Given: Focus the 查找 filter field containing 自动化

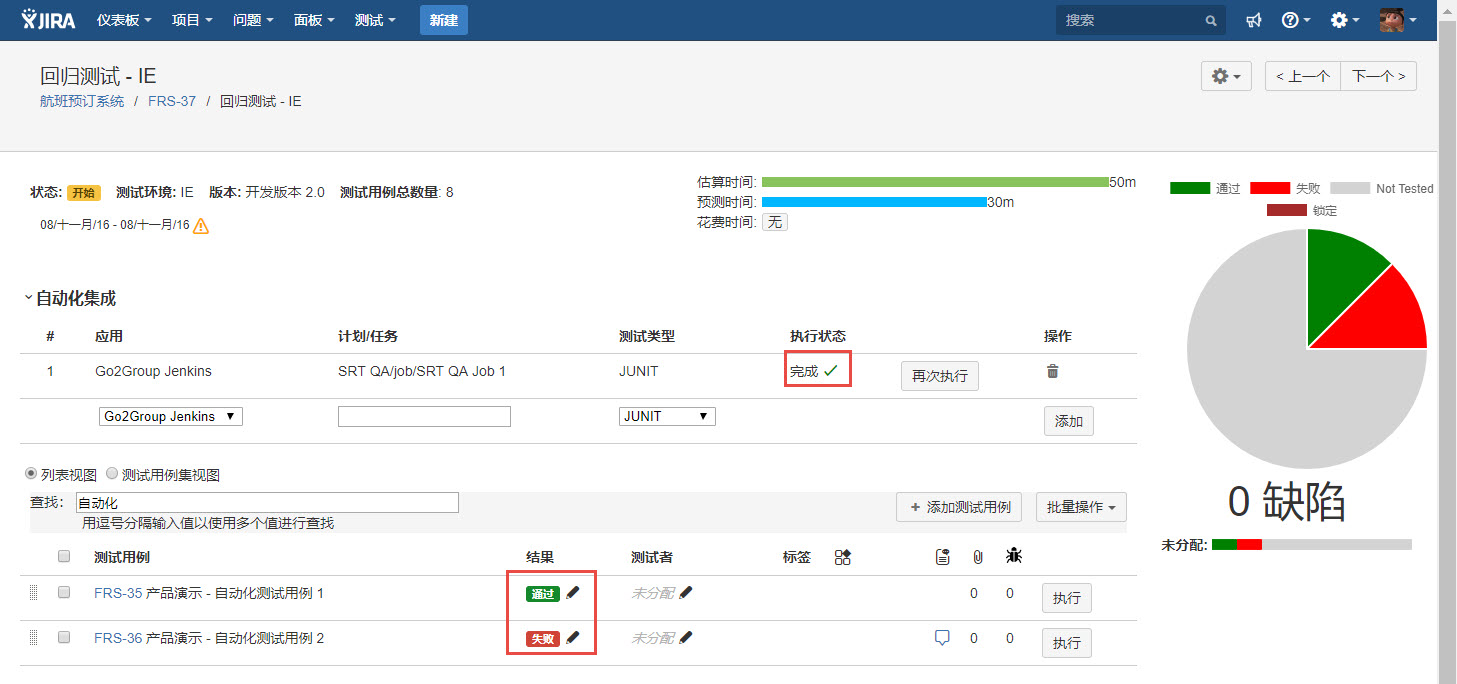Looking at the screenshot, I should (267, 502).
